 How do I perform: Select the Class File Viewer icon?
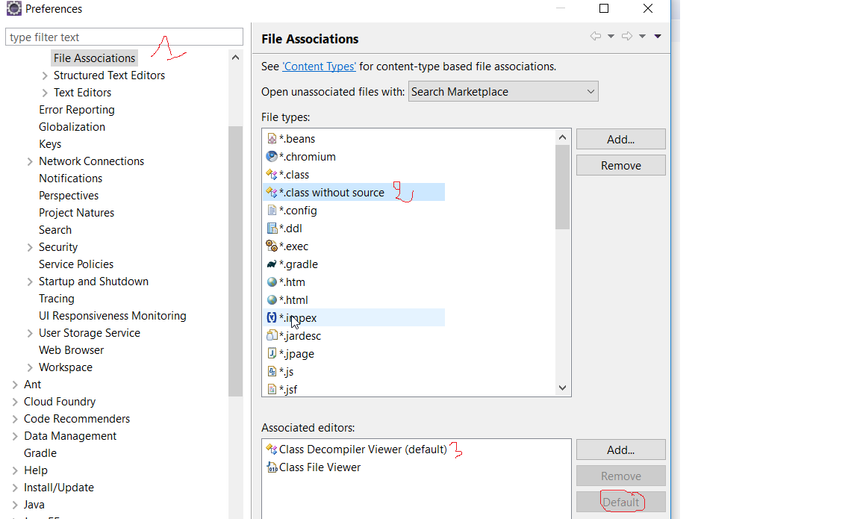[x=272, y=467]
